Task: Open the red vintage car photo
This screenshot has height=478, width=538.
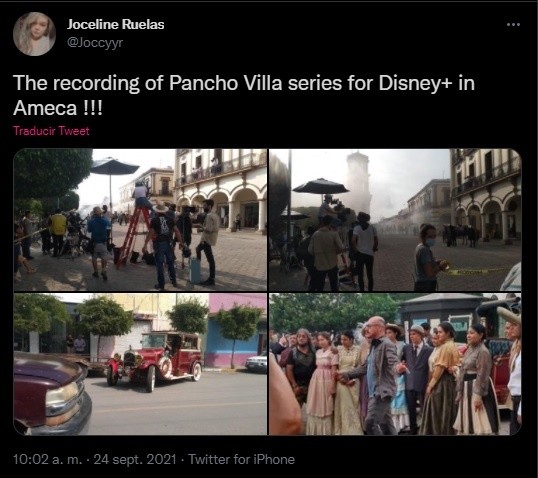Action: (x=140, y=364)
